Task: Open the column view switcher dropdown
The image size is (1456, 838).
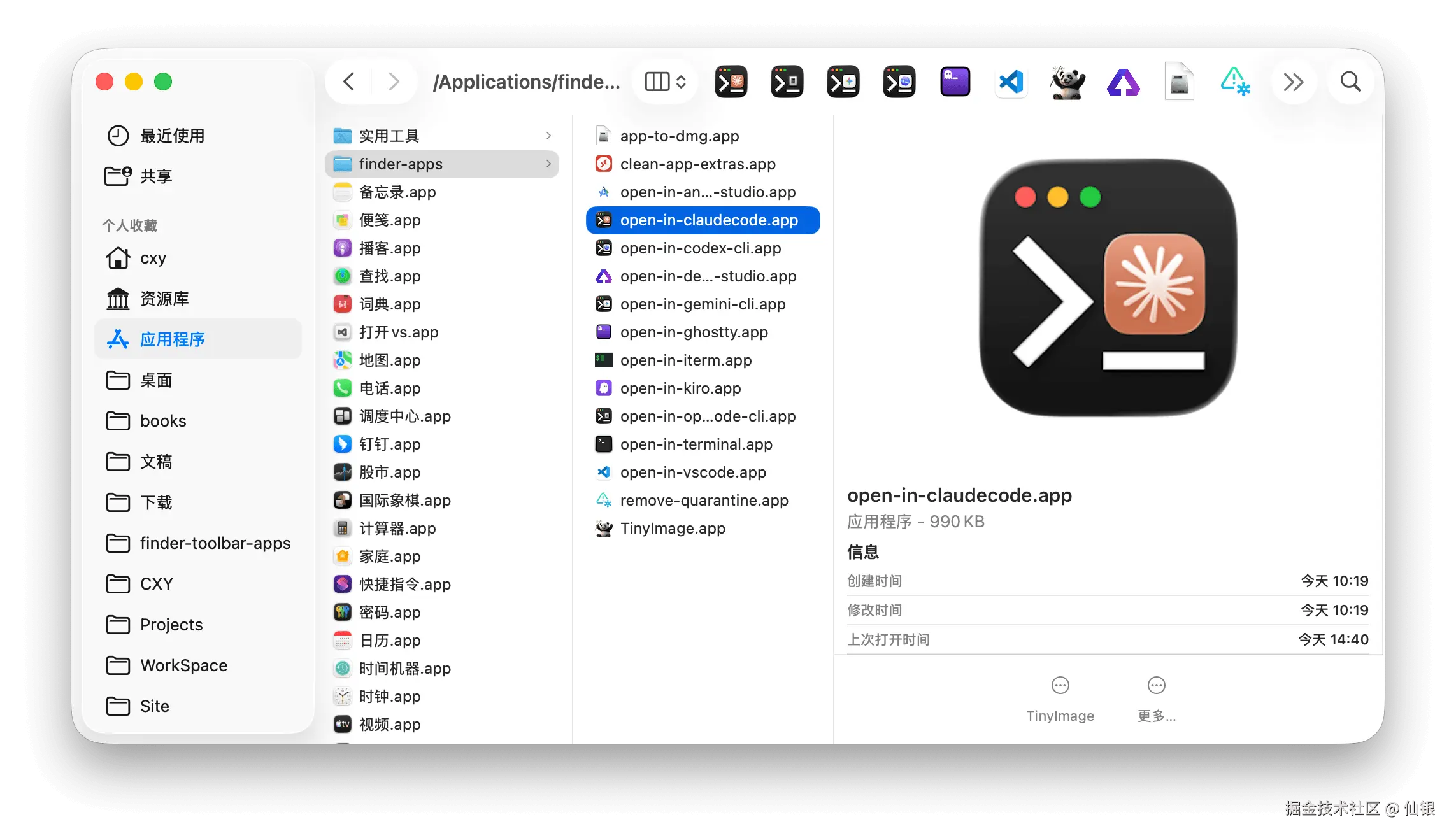Action: [x=665, y=82]
